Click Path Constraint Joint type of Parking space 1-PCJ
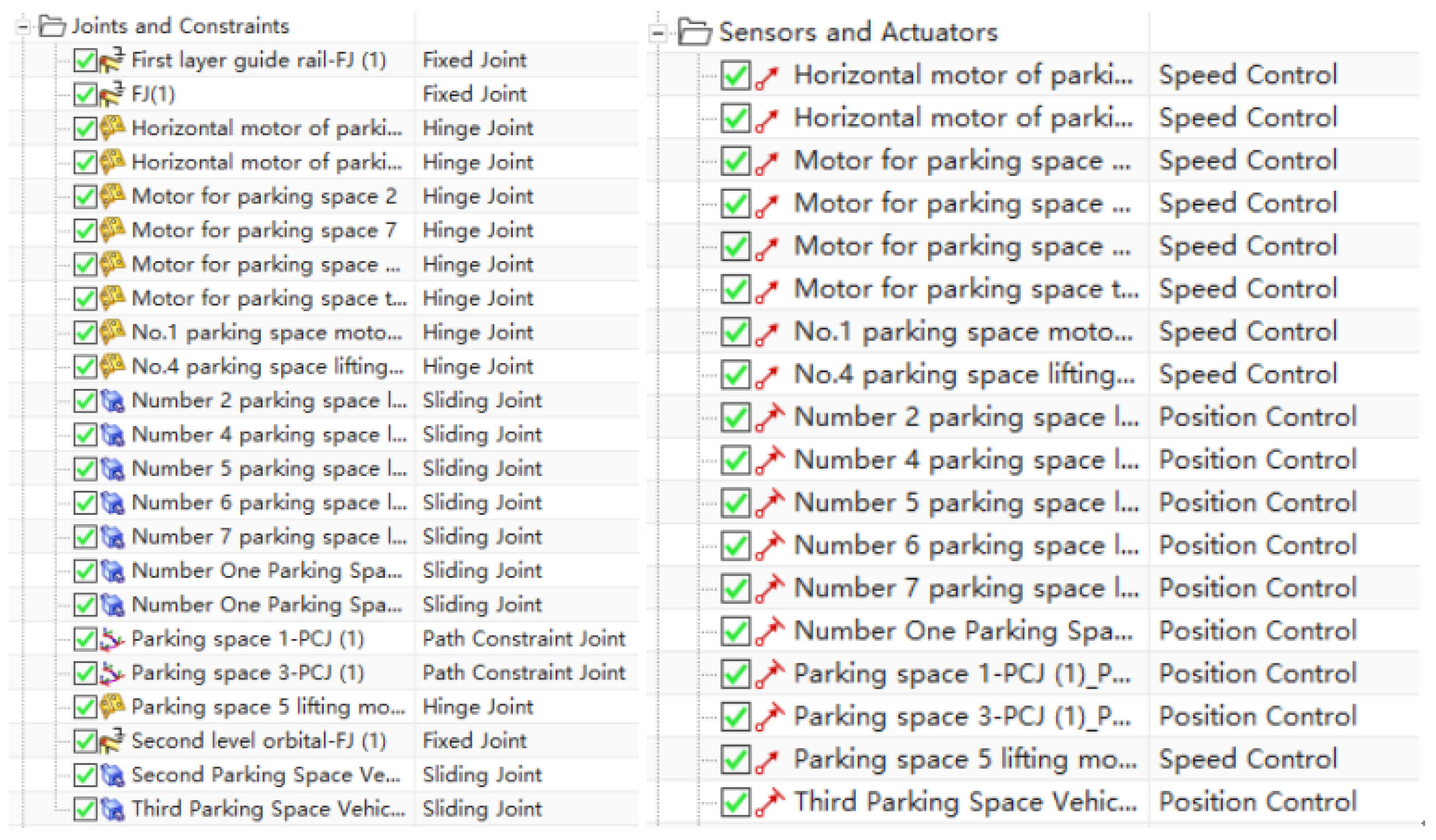The height and width of the screenshot is (840, 1436). tap(523, 639)
